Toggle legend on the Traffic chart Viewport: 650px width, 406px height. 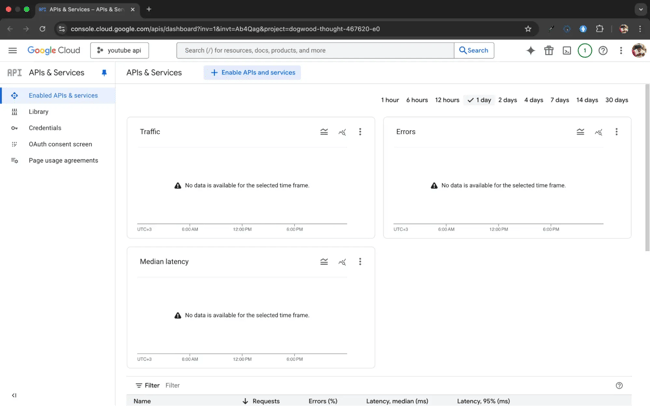coord(324,132)
